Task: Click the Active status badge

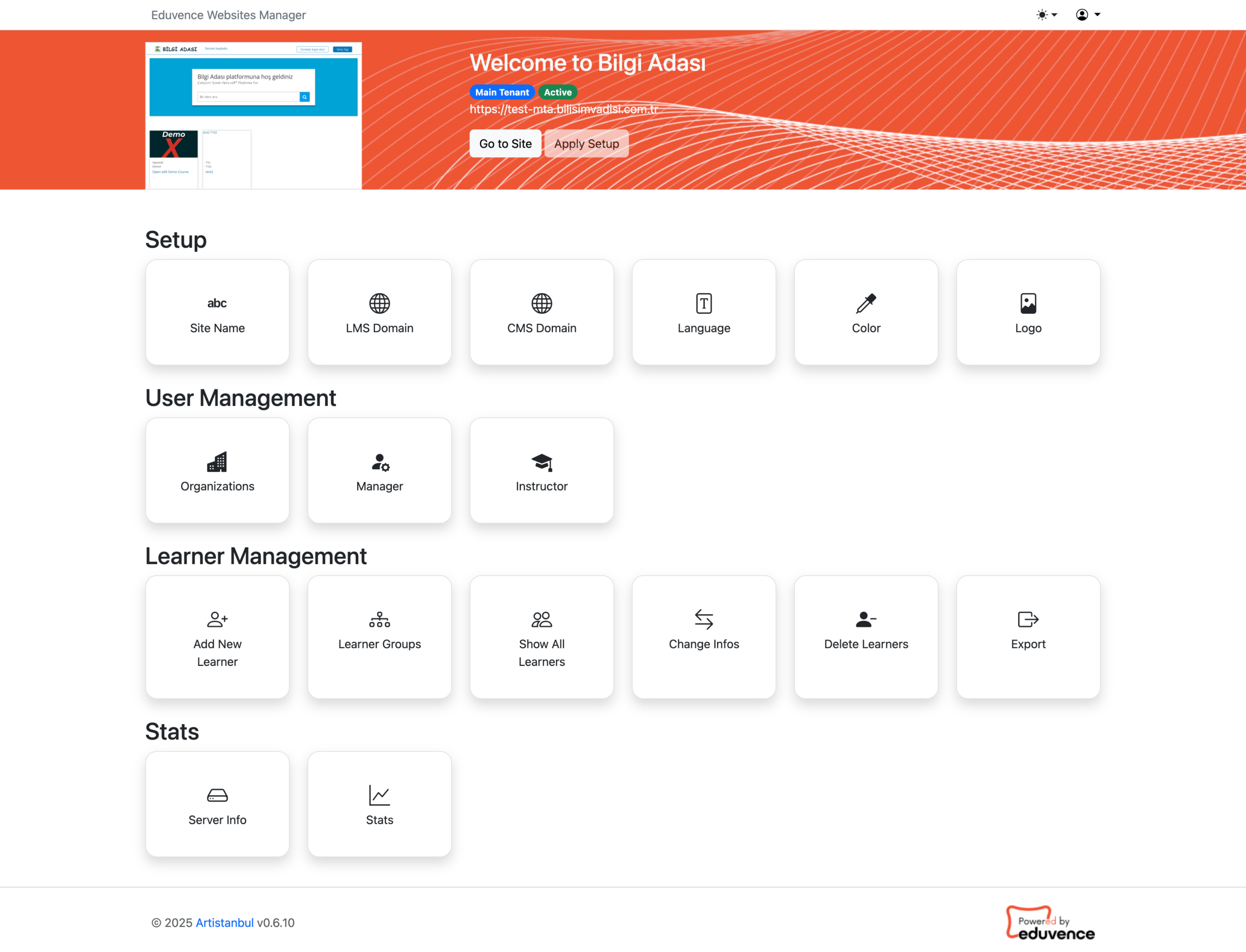Action: (558, 92)
